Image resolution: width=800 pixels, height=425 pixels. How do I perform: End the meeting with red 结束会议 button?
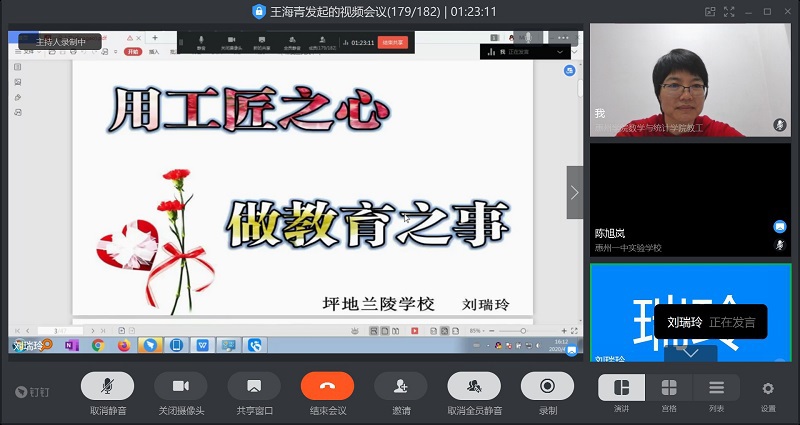[327, 386]
